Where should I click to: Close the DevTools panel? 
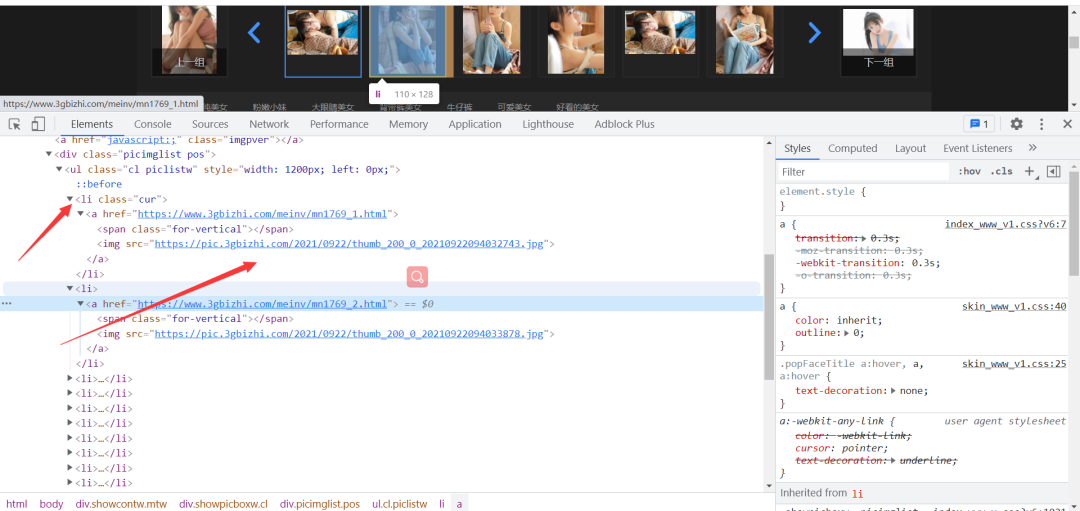coord(1067,124)
